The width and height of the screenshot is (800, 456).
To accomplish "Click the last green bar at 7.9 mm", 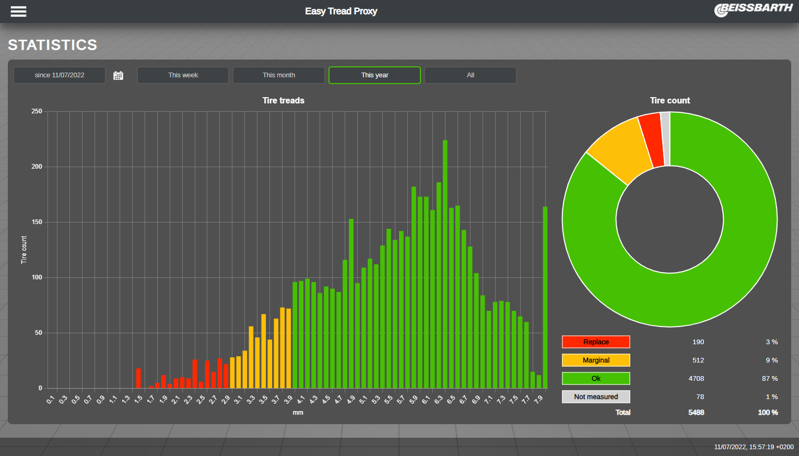I will (x=545, y=300).
